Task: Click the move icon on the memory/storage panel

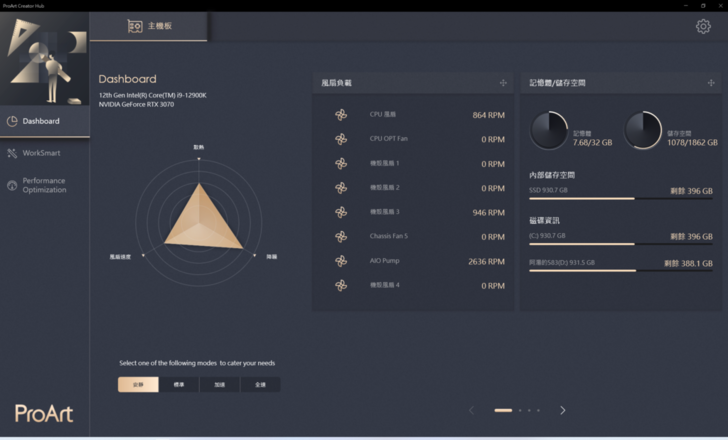Action: (711, 83)
